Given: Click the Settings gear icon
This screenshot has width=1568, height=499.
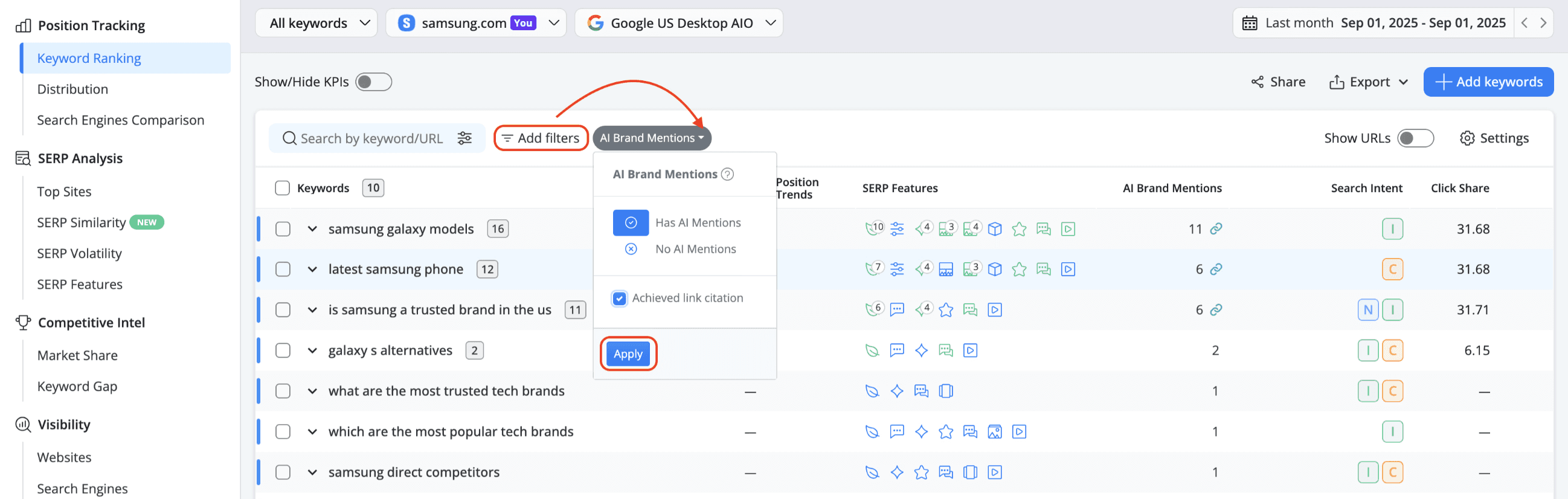Looking at the screenshot, I should pos(1467,138).
